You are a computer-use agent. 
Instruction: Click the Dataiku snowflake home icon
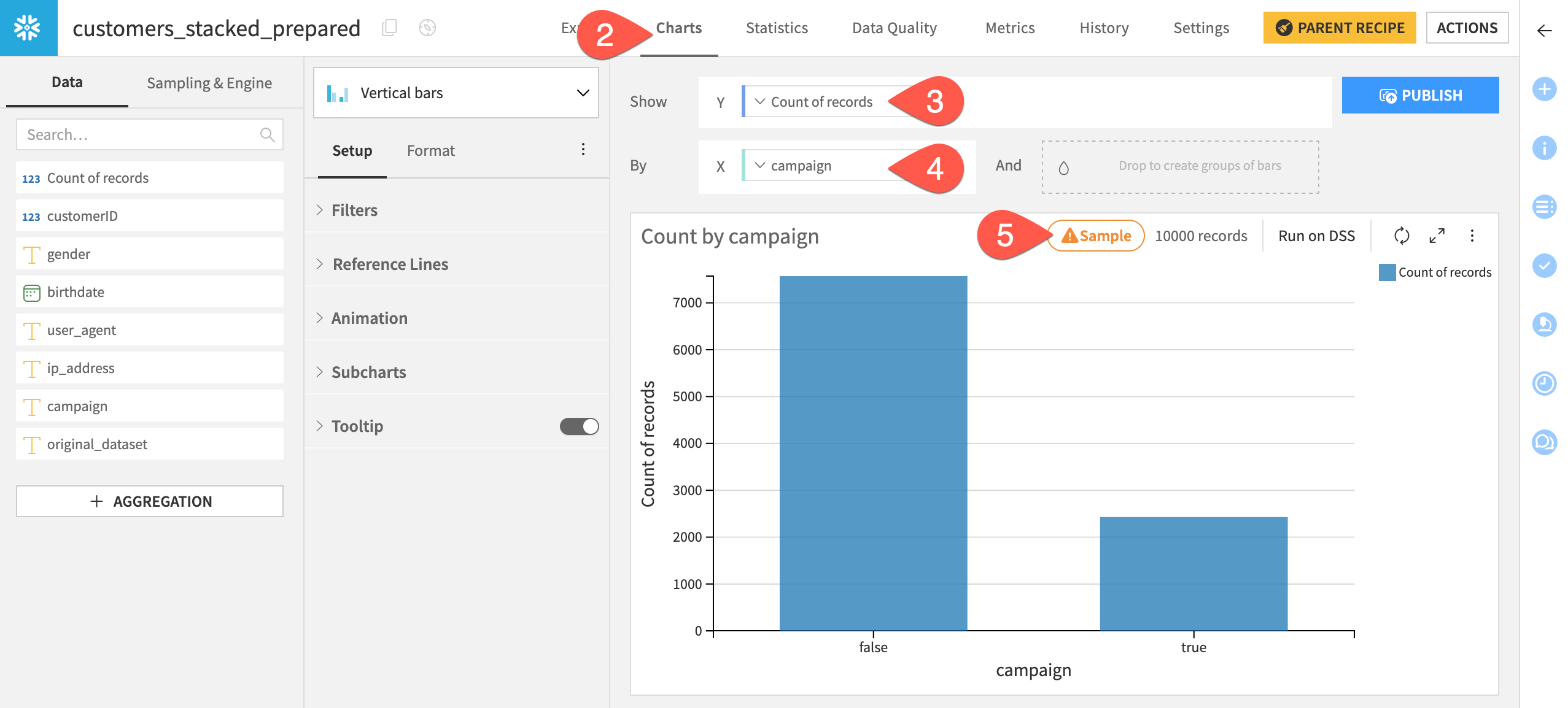pos(28,28)
